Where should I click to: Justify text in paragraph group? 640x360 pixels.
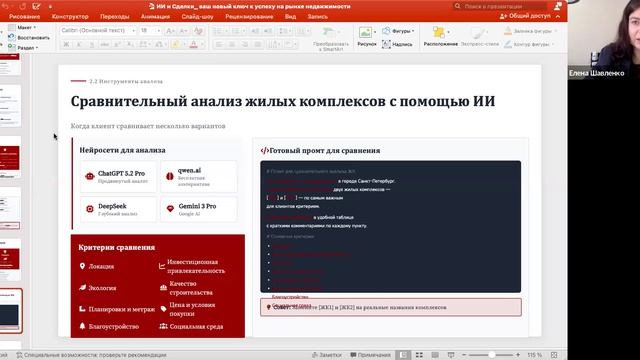[258, 44]
